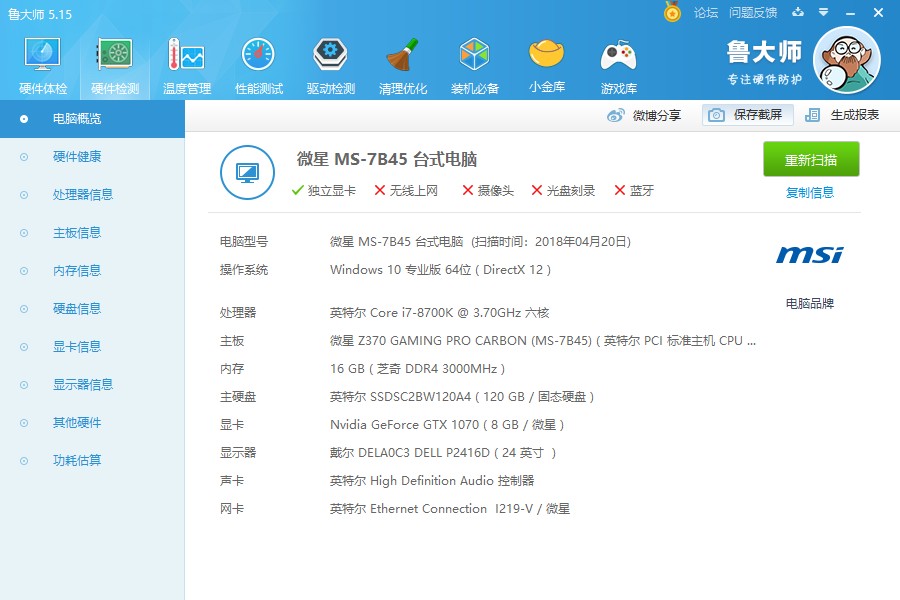Open 游戏库 gamepad icon
The width and height of the screenshot is (900, 600).
pos(618,56)
